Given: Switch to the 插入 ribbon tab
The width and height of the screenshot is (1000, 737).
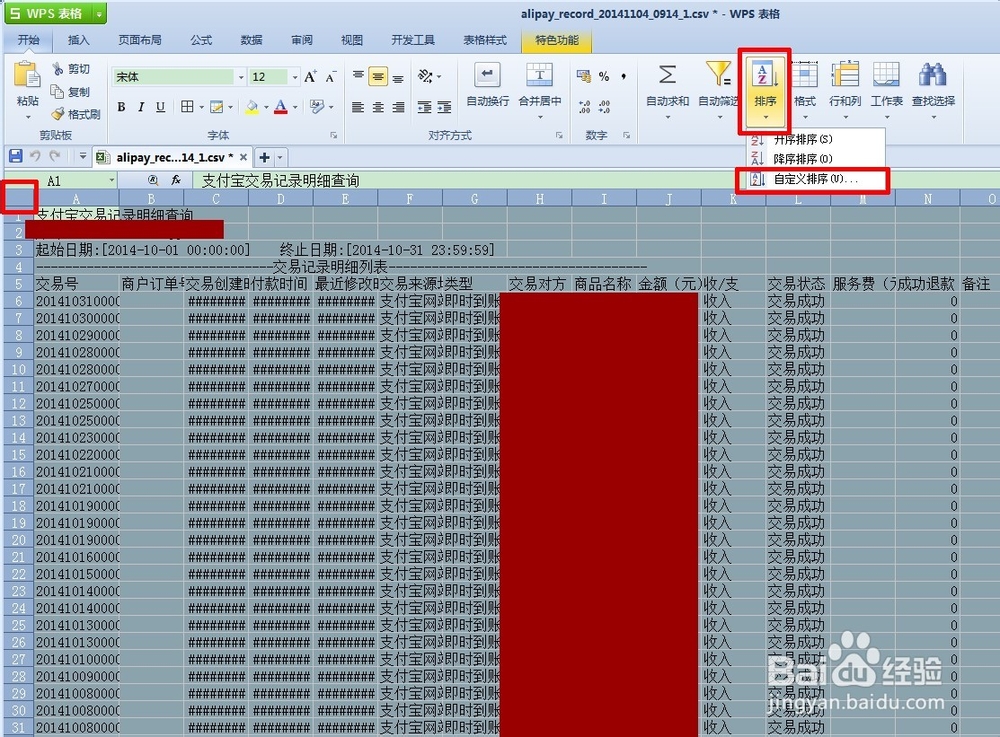Looking at the screenshot, I should point(78,40).
